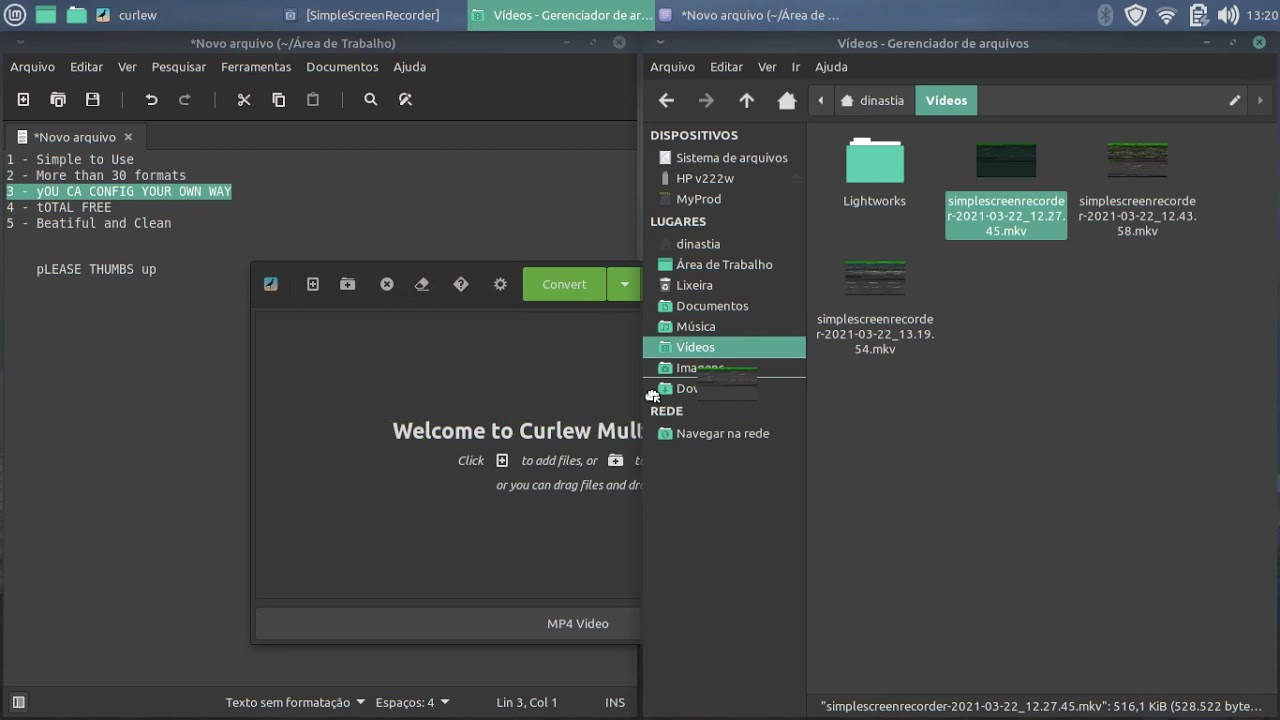Close the *Novo arquivo tab
The image size is (1280, 720).
point(128,137)
